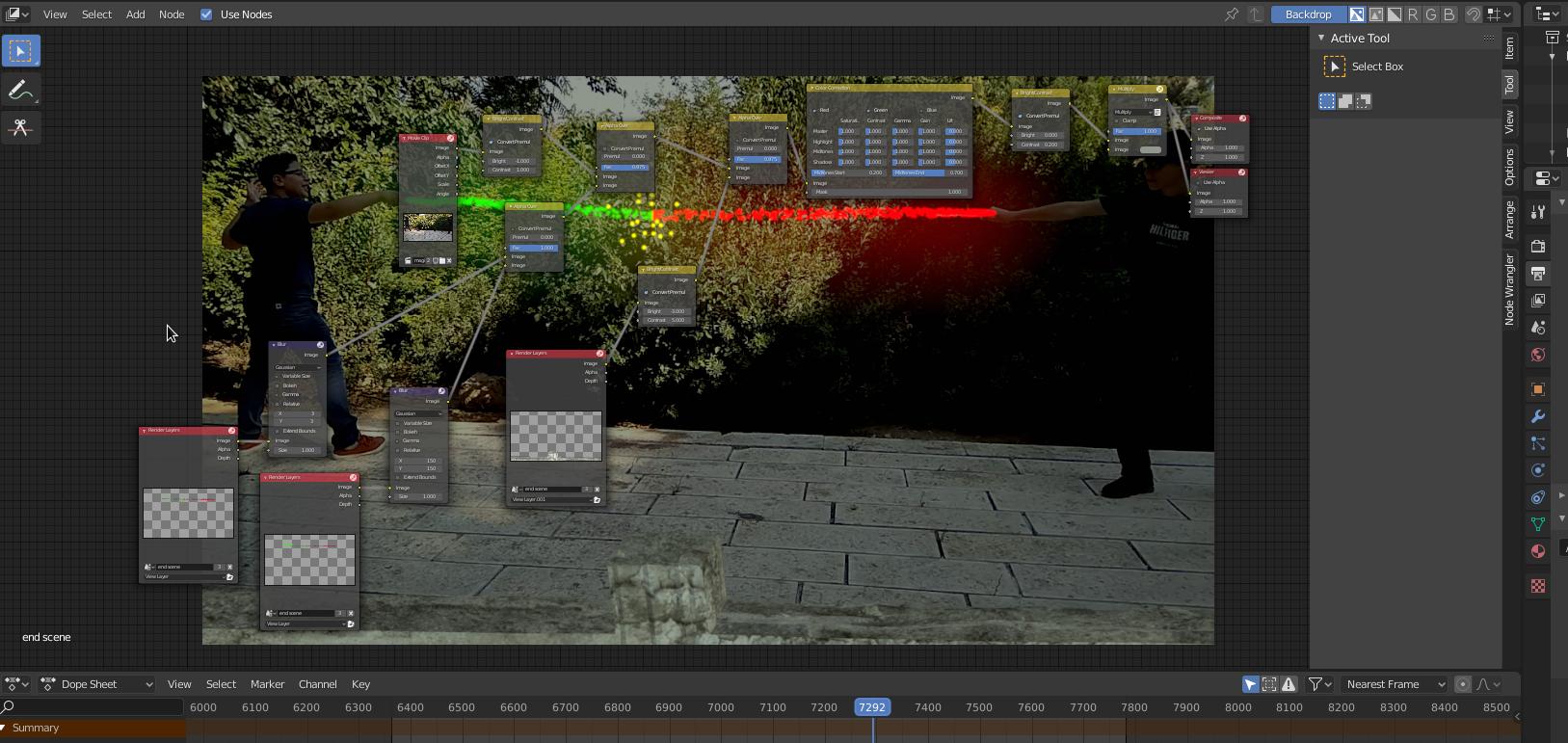This screenshot has height=743, width=1568.
Task: Open World properties globe tab
Action: 1538,355
